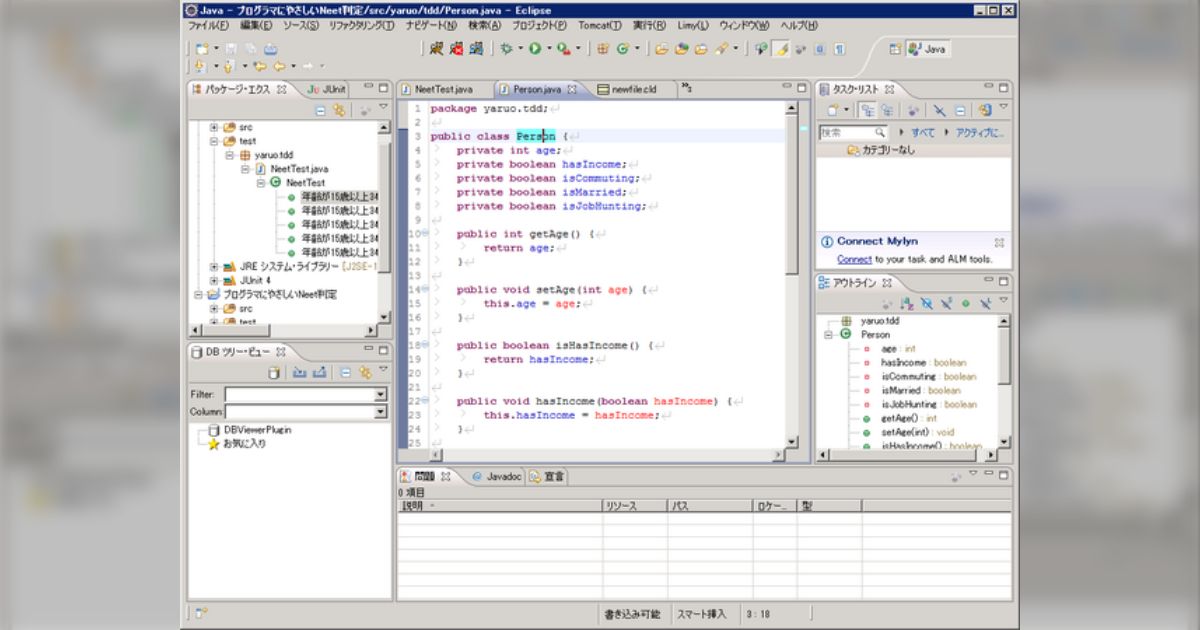The width and height of the screenshot is (1200, 630).
Task: Expand the JUnit 4 library node
Action: coord(214,281)
